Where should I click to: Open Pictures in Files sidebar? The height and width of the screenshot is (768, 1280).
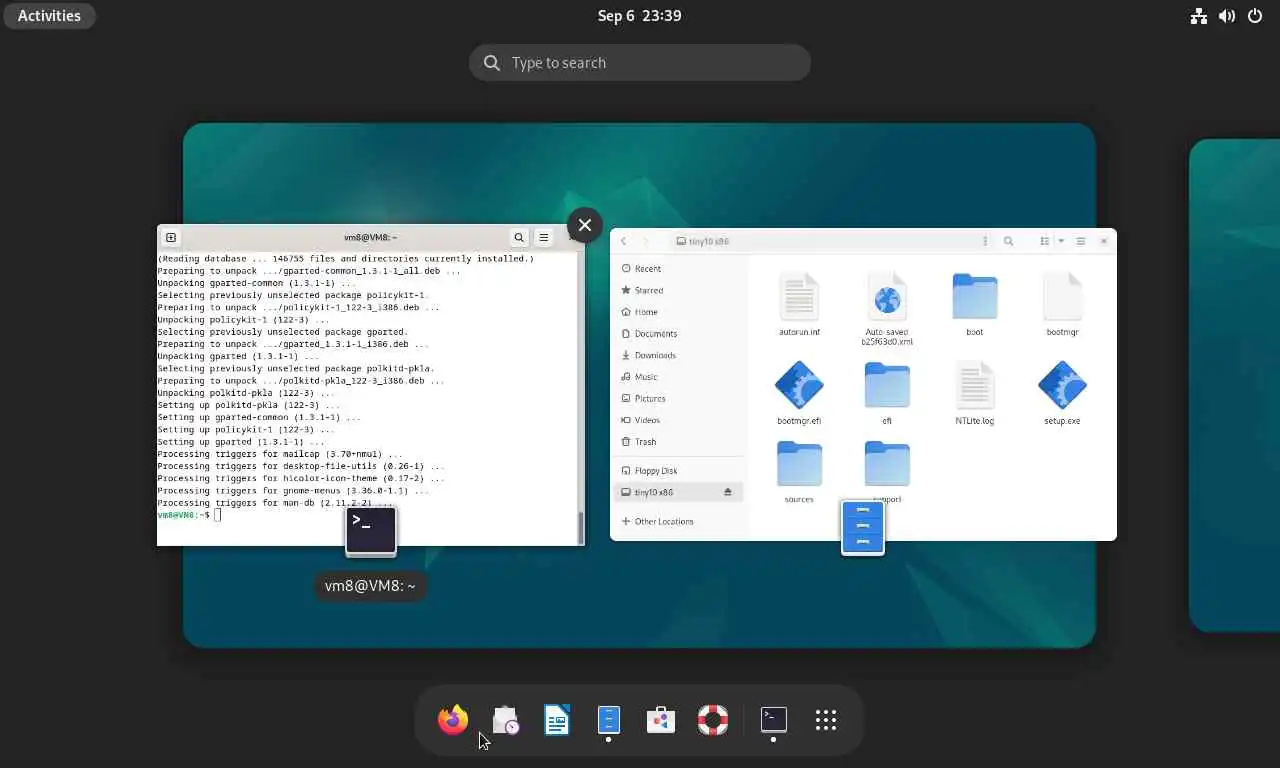coord(678,398)
